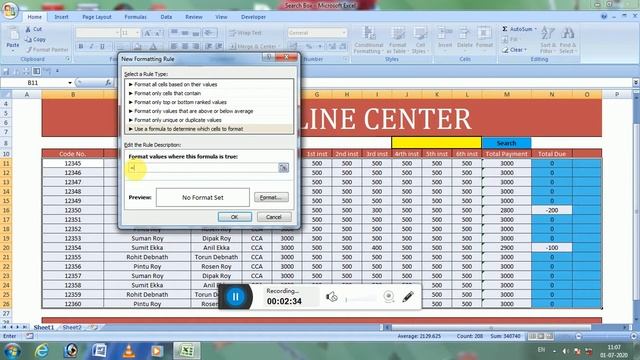
Task: Switch to the Formulas tab
Action: pos(135,17)
